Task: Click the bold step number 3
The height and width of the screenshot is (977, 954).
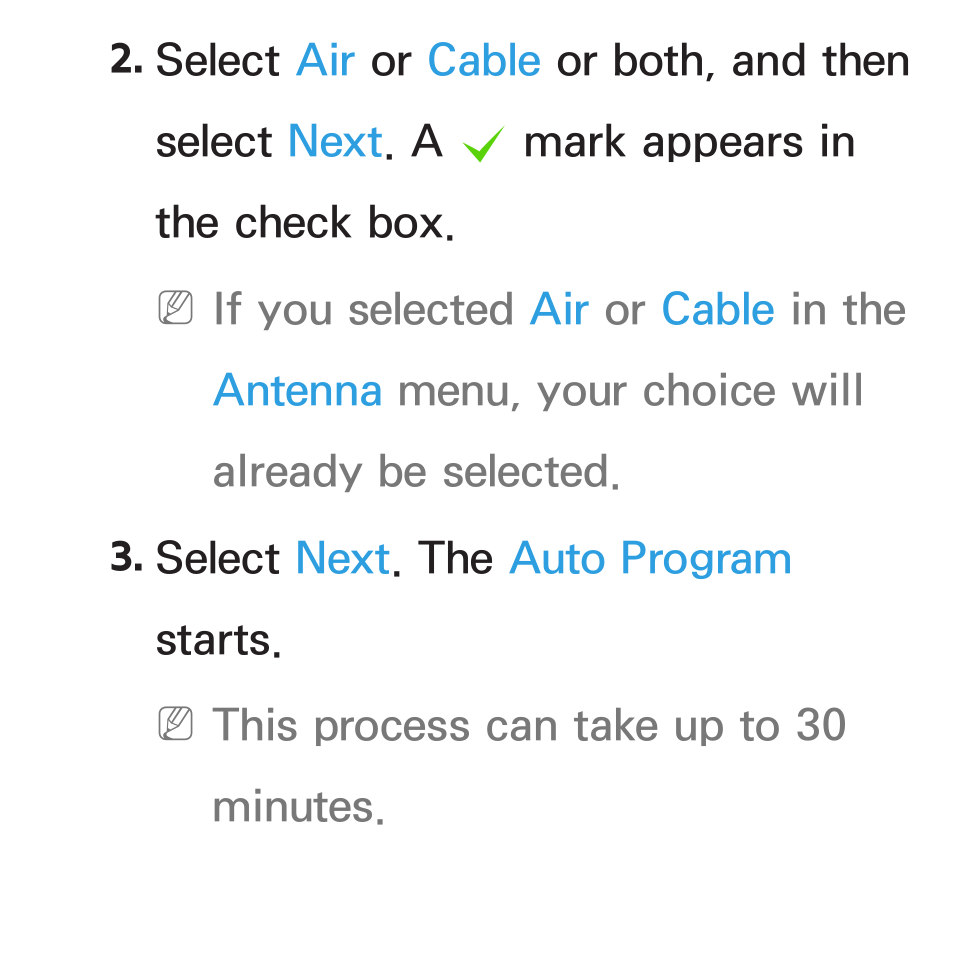Action: pos(126,557)
